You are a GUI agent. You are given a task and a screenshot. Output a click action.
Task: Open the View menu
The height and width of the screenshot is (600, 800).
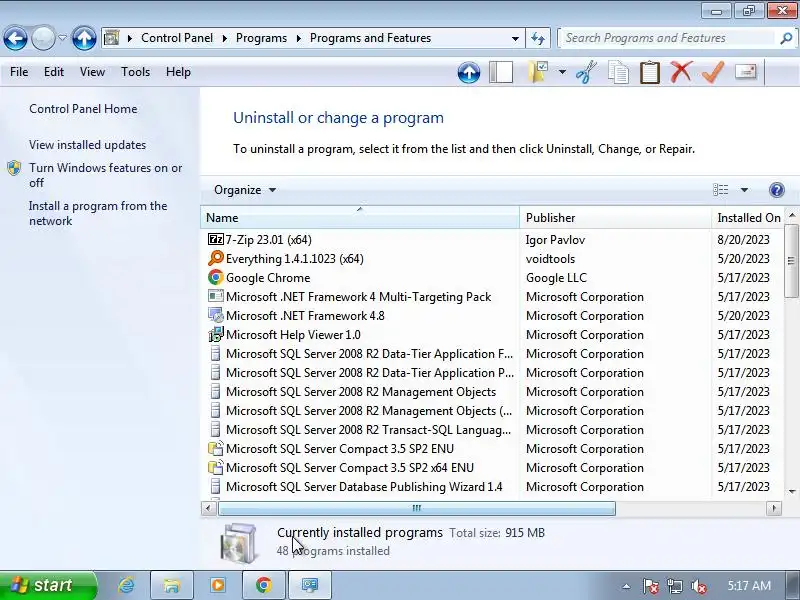tap(92, 72)
